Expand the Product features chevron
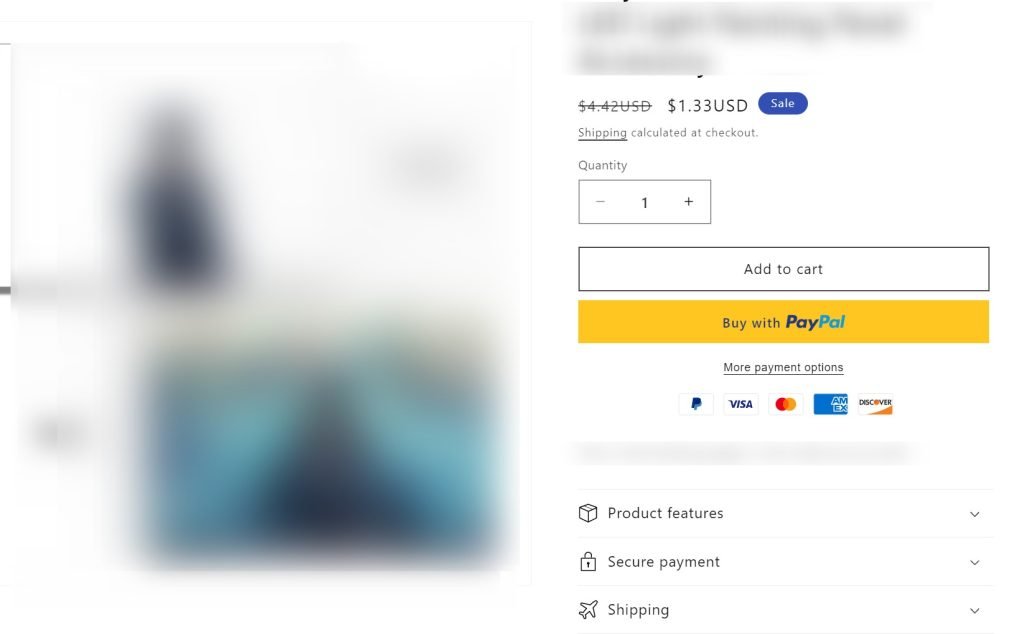The image size is (1024, 634). coord(974,515)
